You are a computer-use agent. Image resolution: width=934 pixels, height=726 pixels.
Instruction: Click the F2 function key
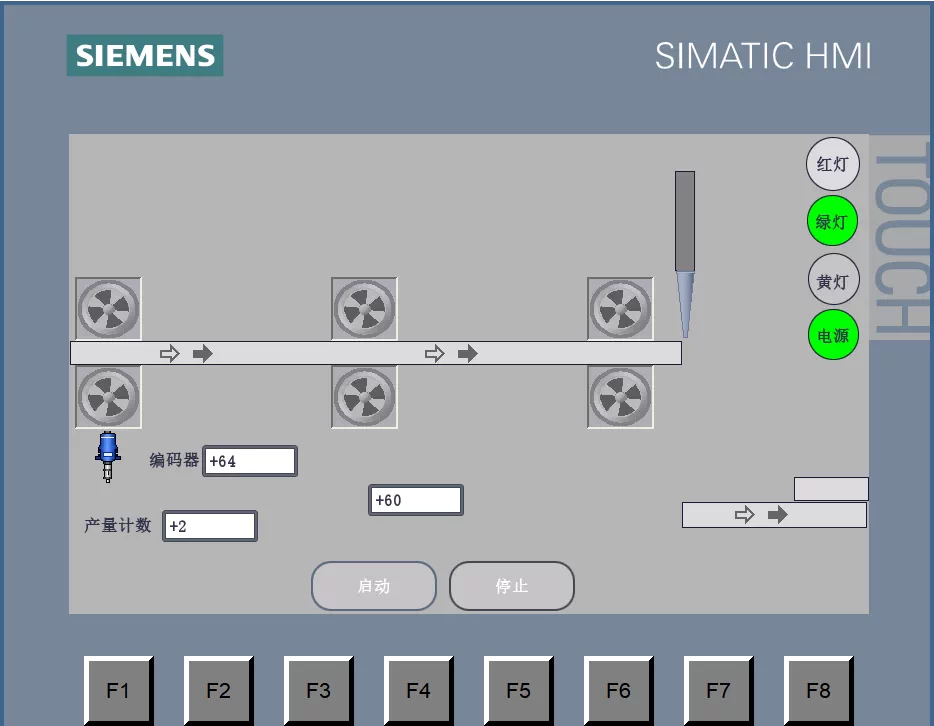click(x=219, y=690)
